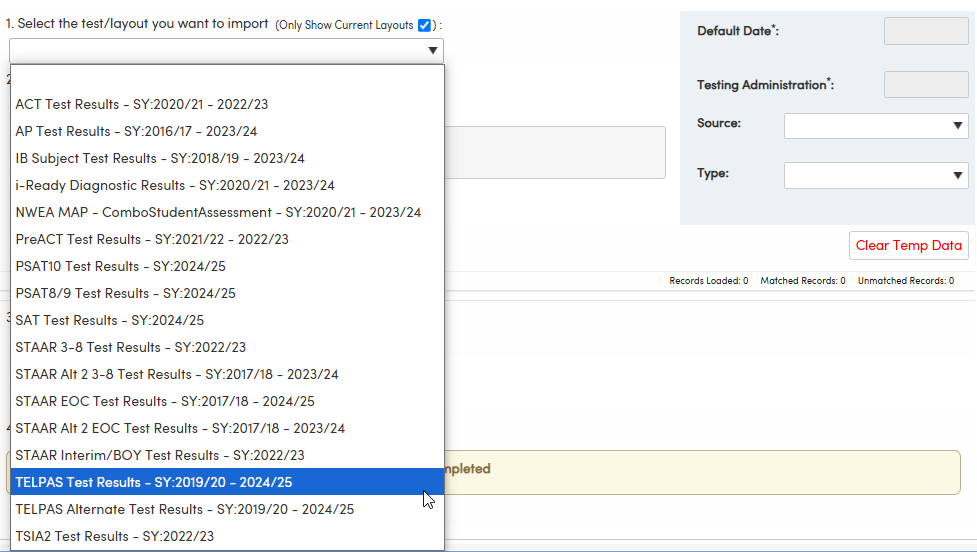
Task: Select STAAR EOC Test Results option
Action: click(x=227, y=401)
